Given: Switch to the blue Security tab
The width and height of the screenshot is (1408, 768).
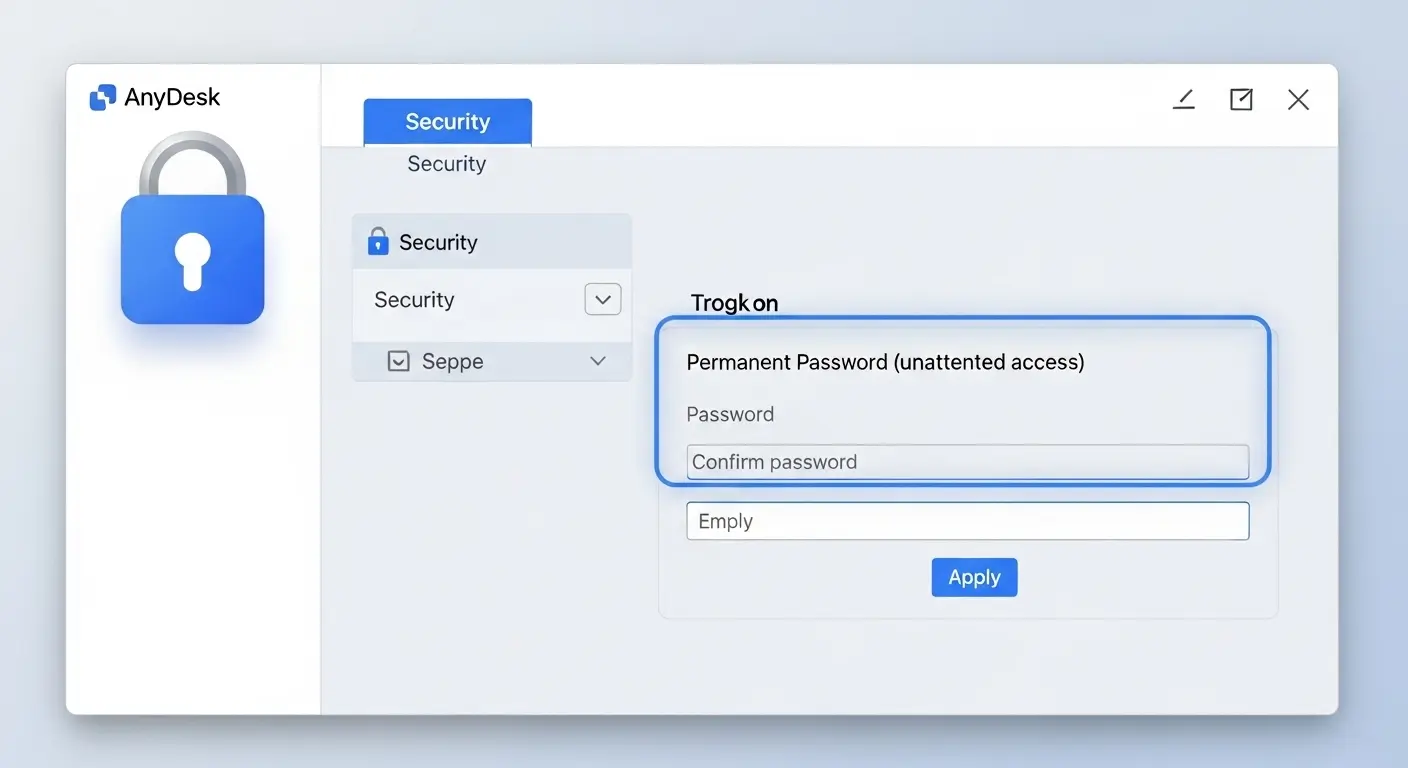Looking at the screenshot, I should (x=447, y=122).
